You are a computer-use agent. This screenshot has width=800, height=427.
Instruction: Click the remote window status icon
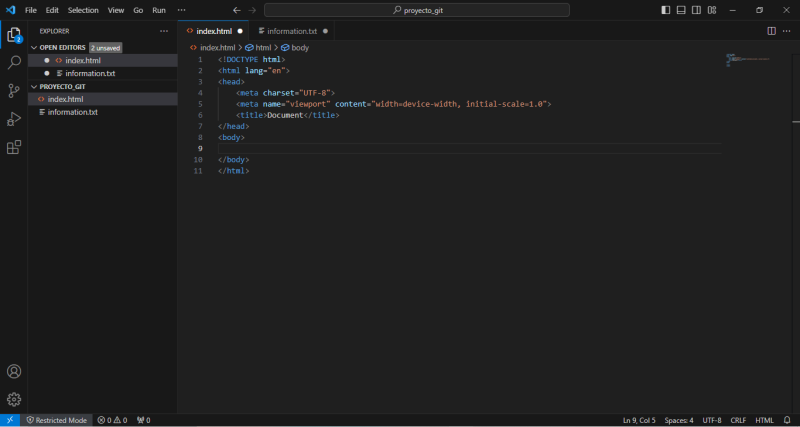(10, 420)
